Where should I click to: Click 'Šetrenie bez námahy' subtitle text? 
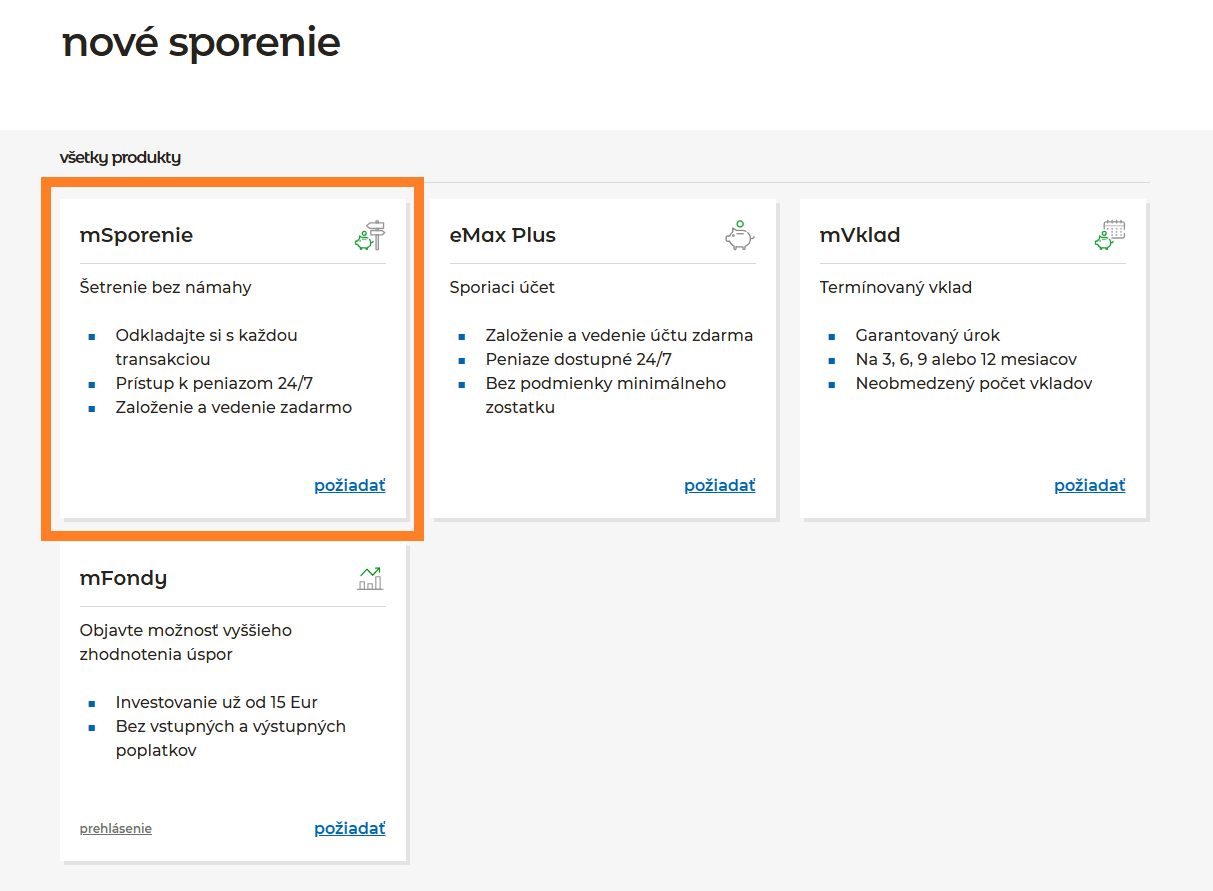165,288
